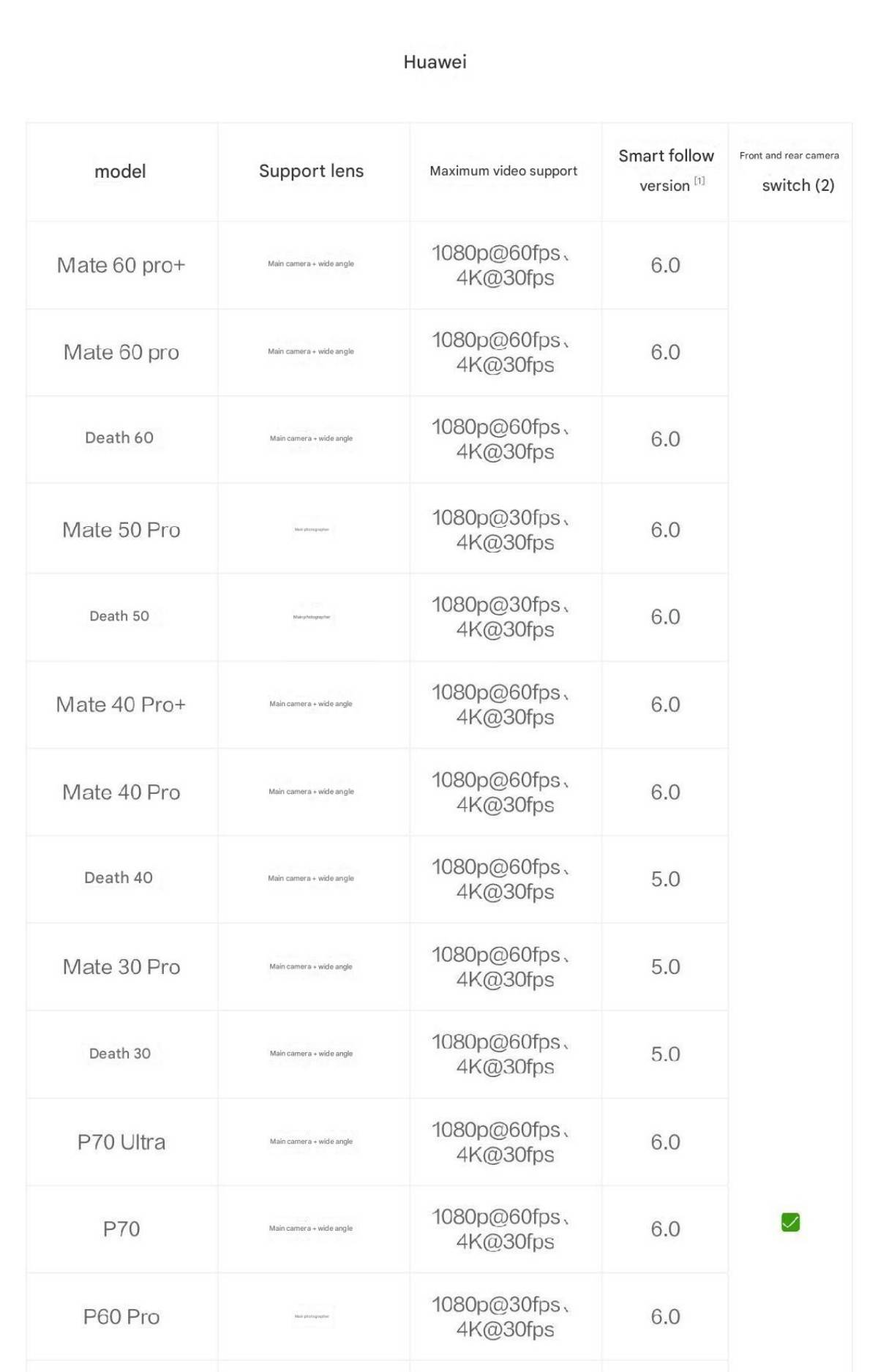Click the 'Support lens' column header
The width and height of the screenshot is (878, 1372).
pyautogui.click(x=311, y=171)
